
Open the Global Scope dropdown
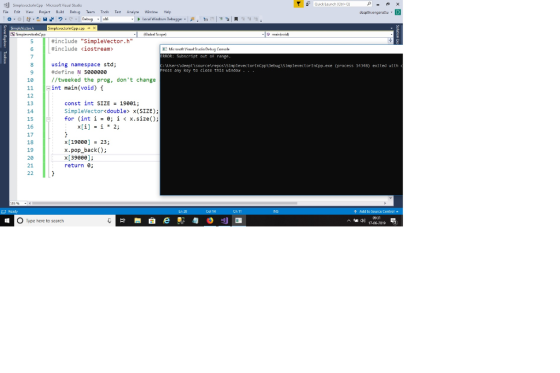click(x=201, y=34)
